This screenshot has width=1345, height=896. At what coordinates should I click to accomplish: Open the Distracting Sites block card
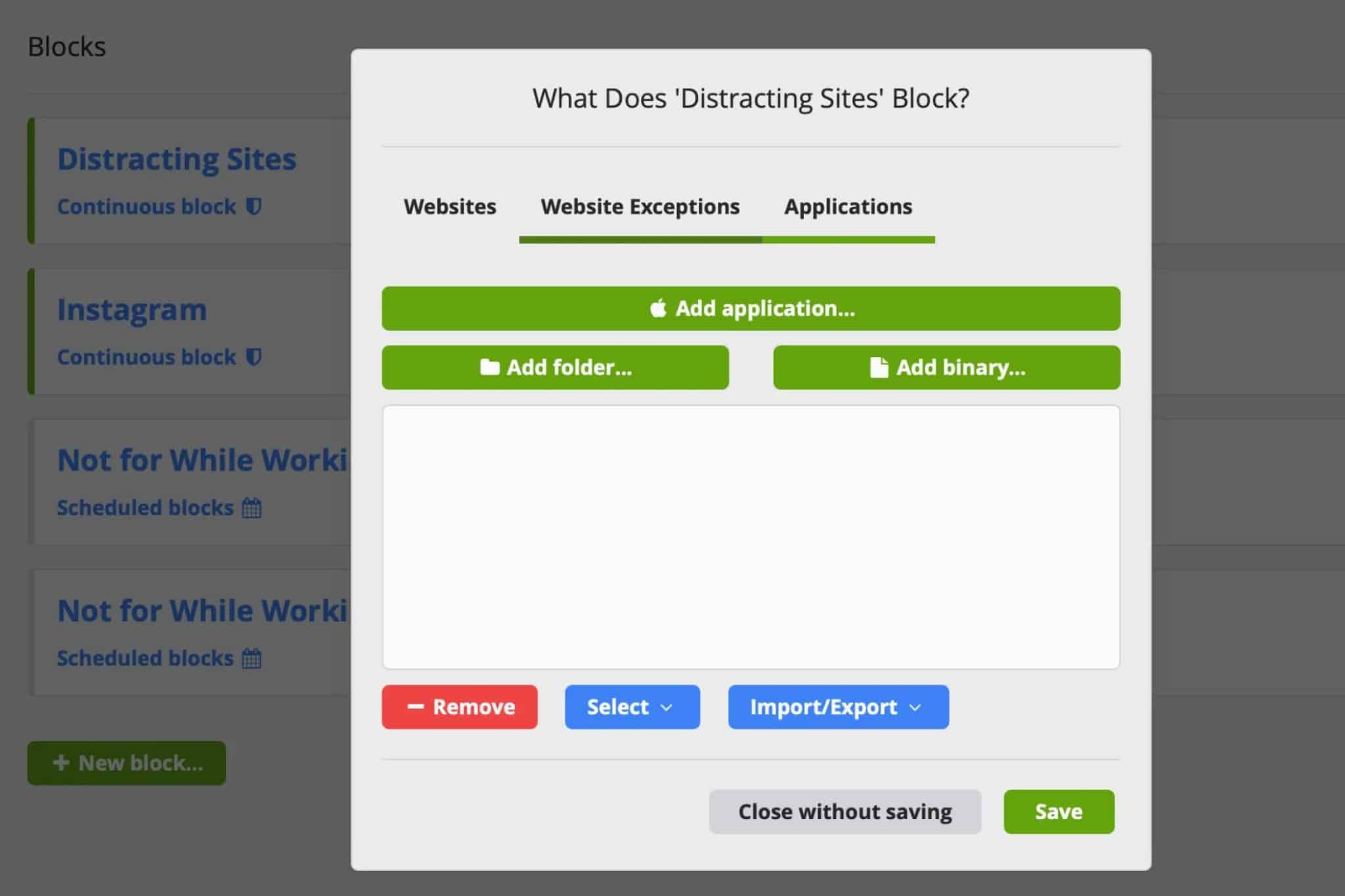pyautogui.click(x=177, y=158)
